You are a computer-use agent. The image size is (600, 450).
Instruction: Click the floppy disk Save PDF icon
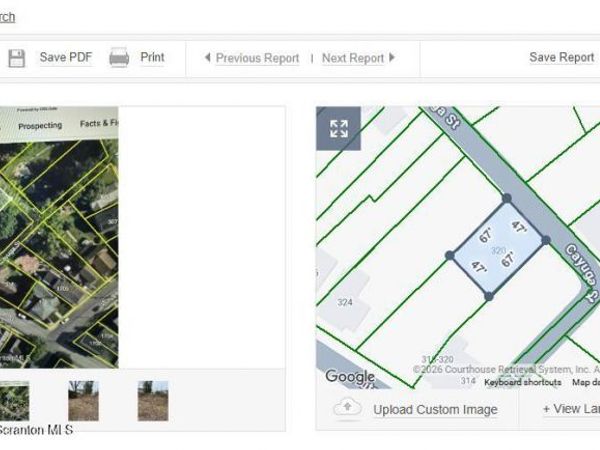tap(16, 58)
